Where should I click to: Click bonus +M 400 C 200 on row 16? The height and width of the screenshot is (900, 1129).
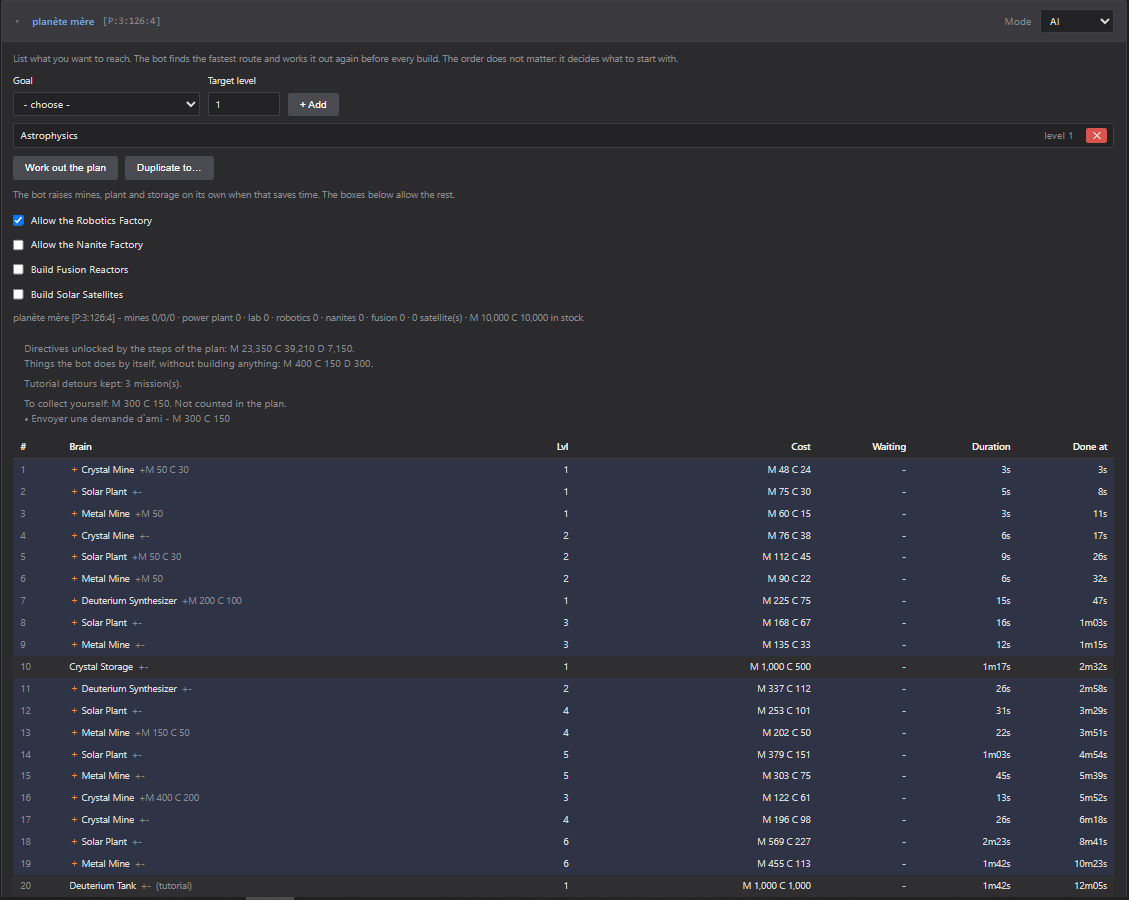169,798
